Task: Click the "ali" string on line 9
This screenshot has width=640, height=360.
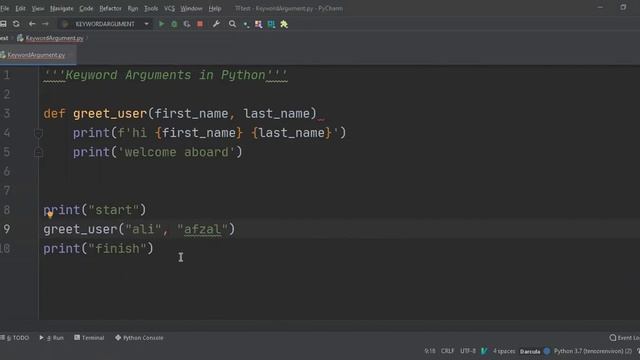Action: point(143,229)
